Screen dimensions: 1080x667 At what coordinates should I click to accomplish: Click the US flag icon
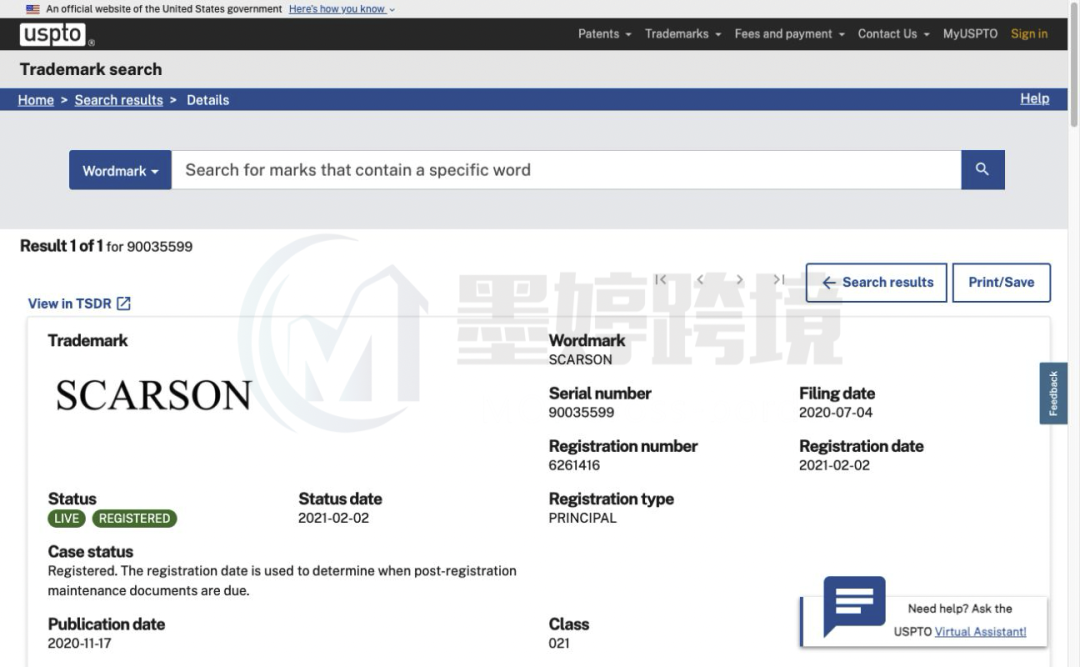(32, 9)
